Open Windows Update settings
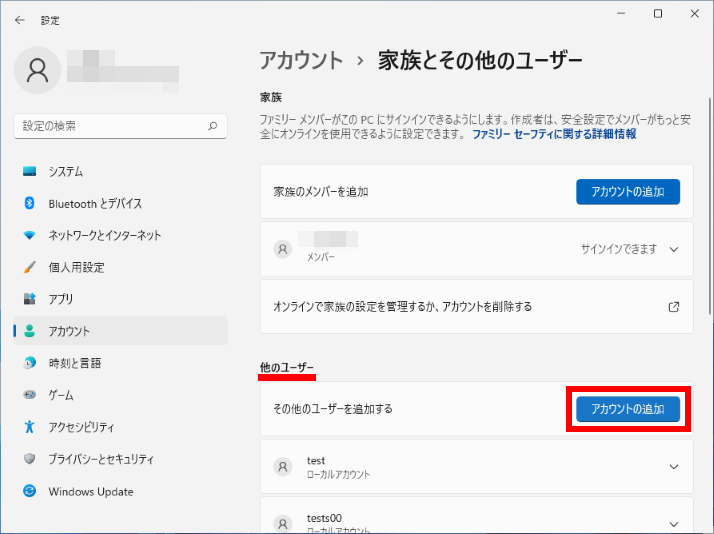714x534 pixels. pos(121,491)
